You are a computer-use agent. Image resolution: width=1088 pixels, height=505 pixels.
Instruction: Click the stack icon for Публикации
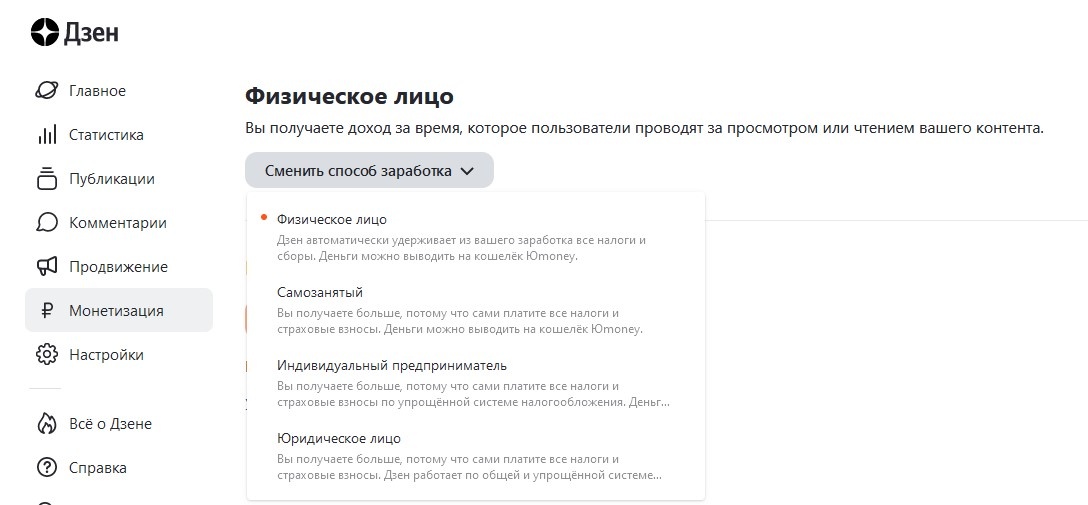[46, 178]
